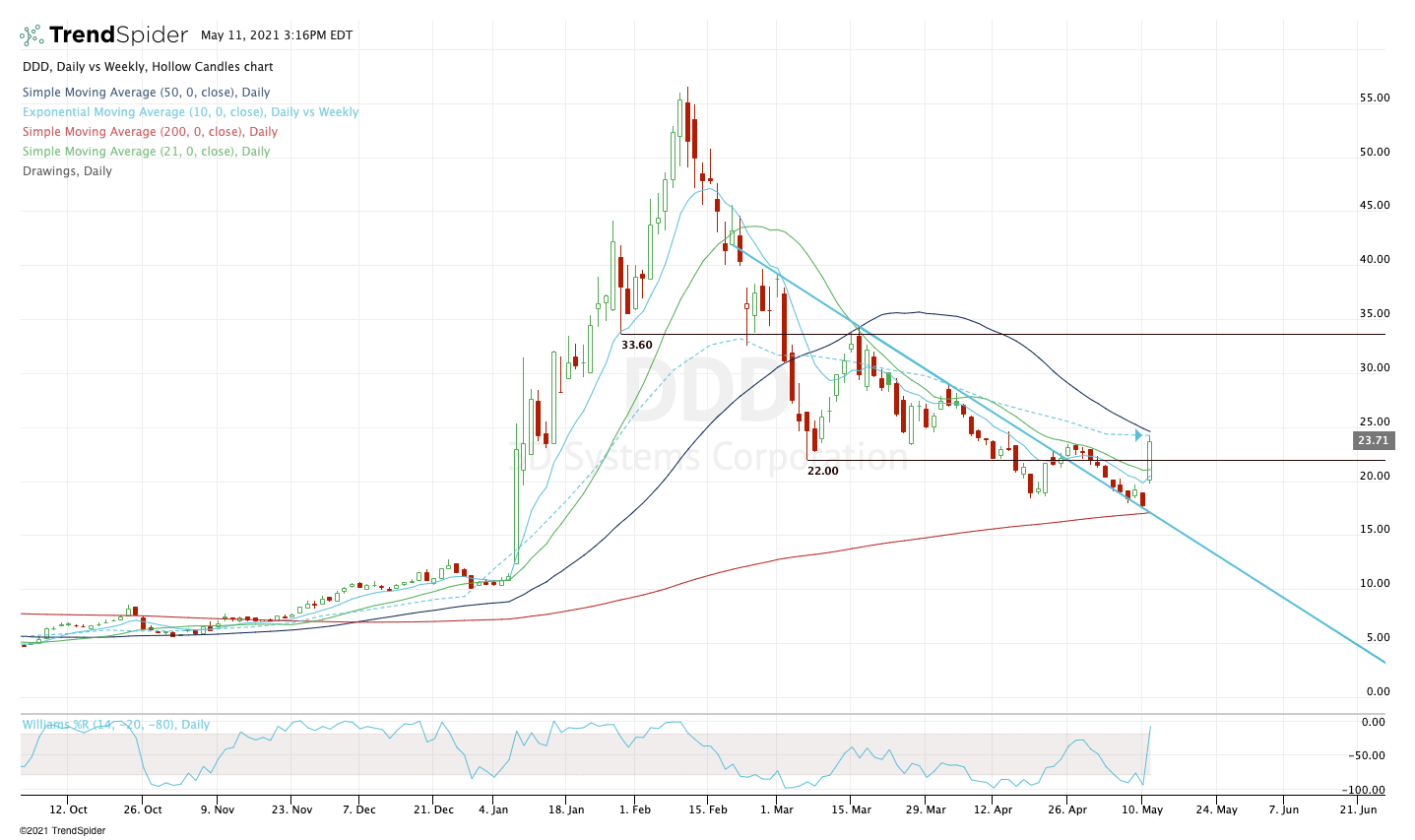Select the green Simple Moving Average 21 legend
This screenshot has width=1415, height=840.
(x=146, y=152)
